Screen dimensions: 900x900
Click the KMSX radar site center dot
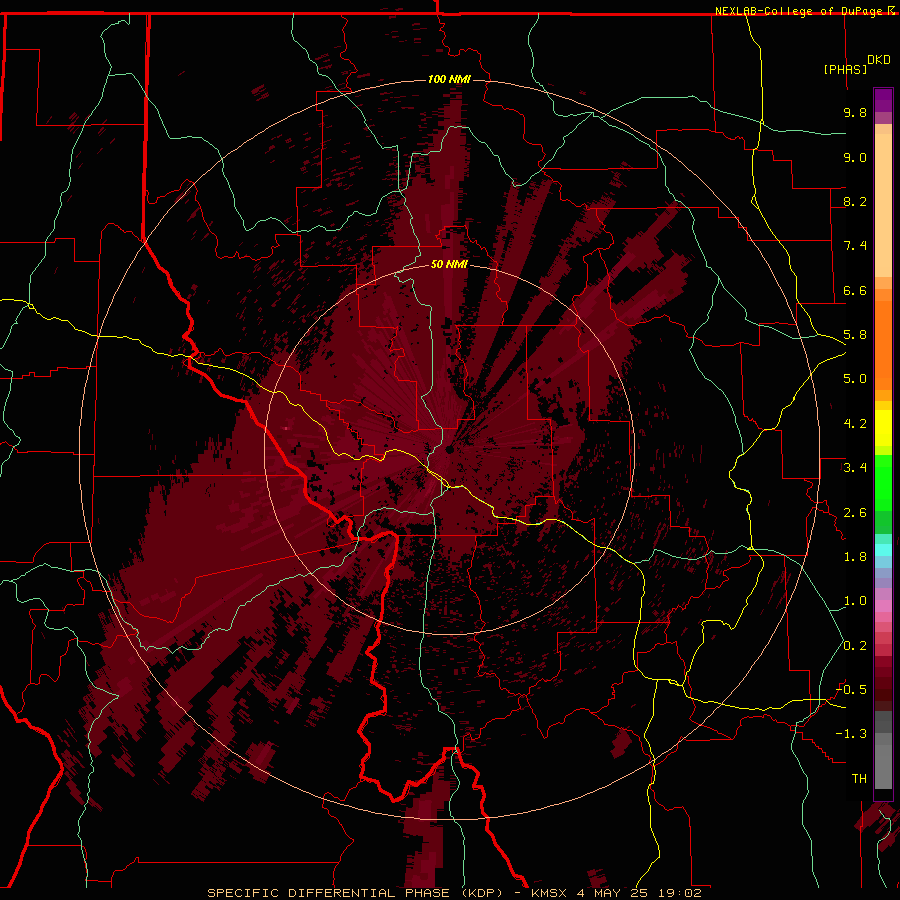(450, 450)
